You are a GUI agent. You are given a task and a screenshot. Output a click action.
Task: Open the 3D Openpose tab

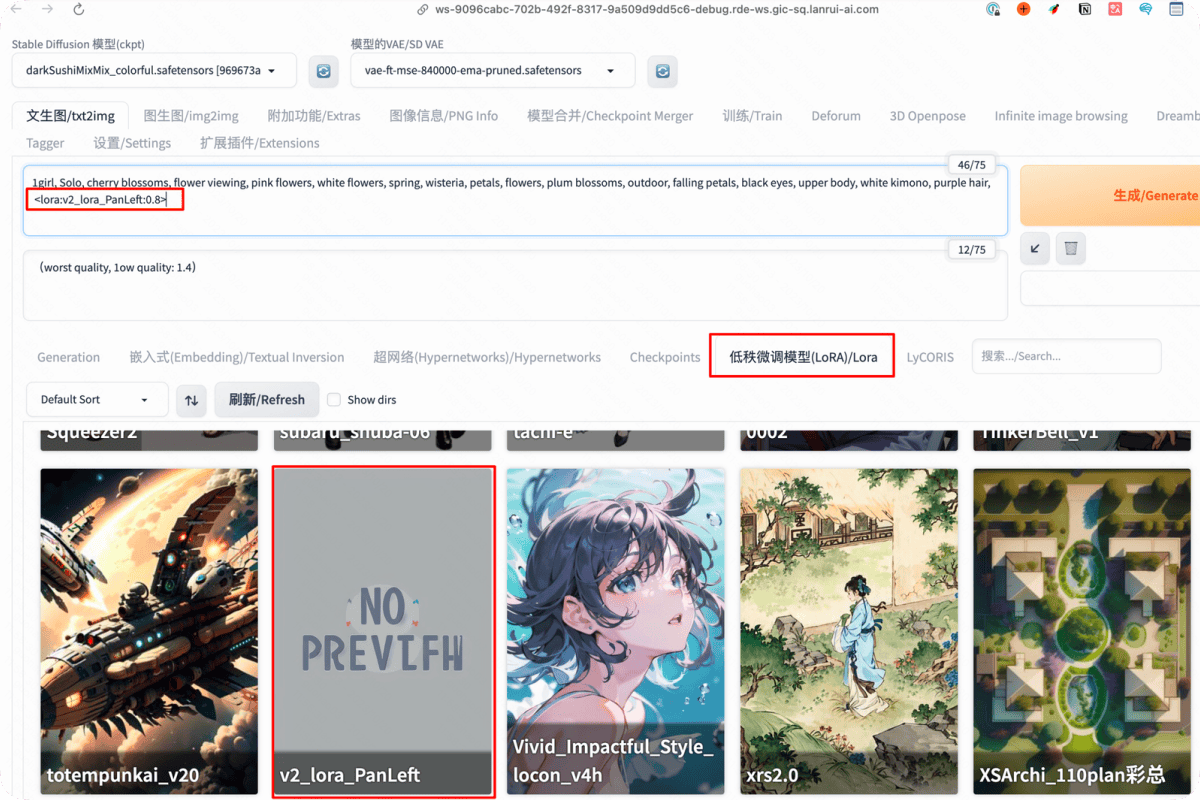click(x=928, y=116)
